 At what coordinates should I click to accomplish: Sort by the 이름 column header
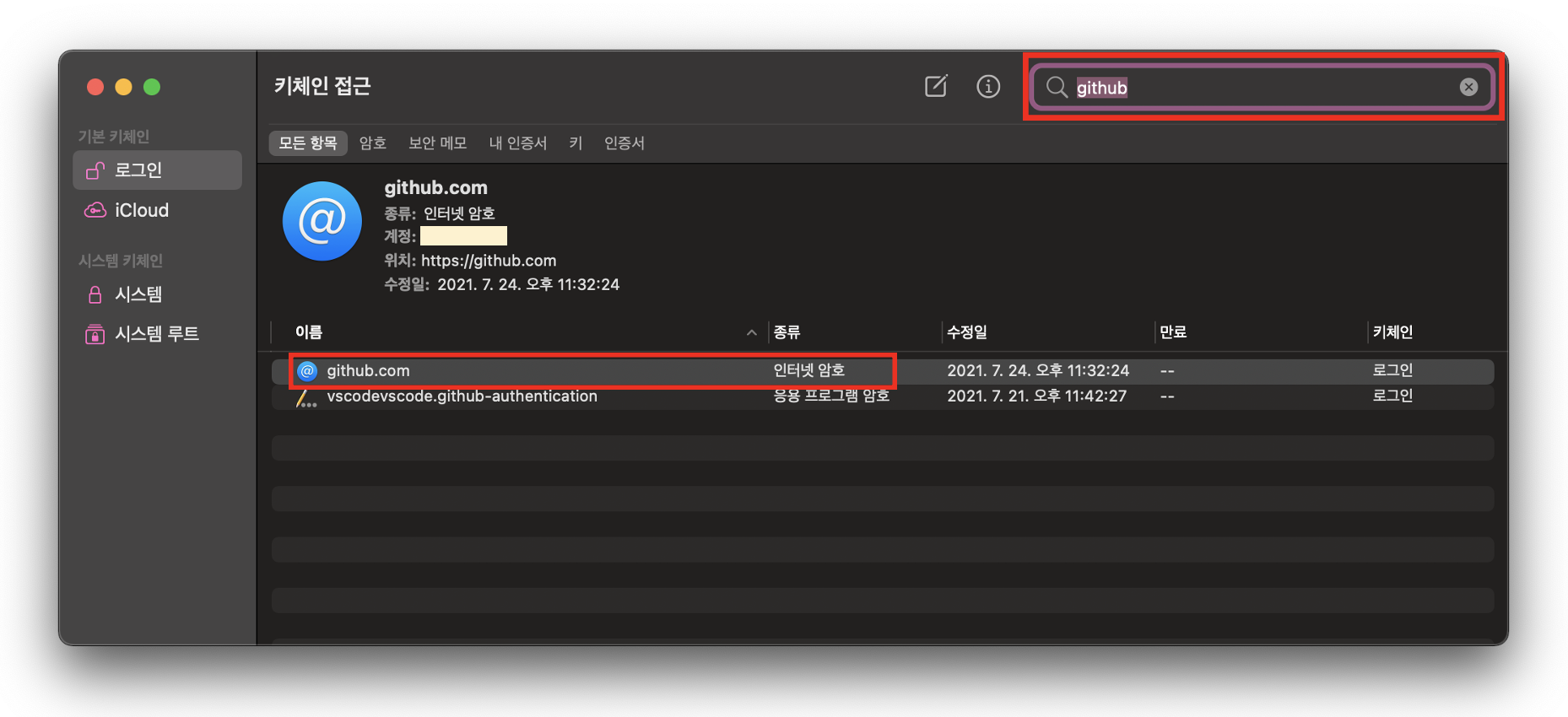(x=309, y=332)
